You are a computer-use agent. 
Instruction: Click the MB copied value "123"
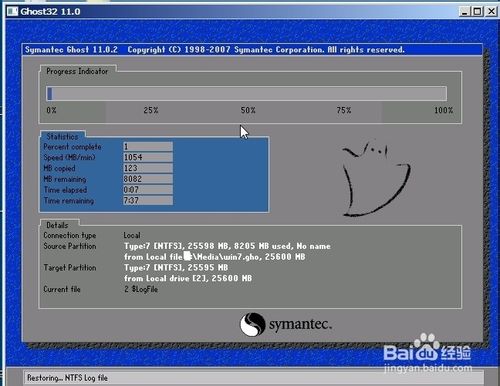(x=148, y=168)
